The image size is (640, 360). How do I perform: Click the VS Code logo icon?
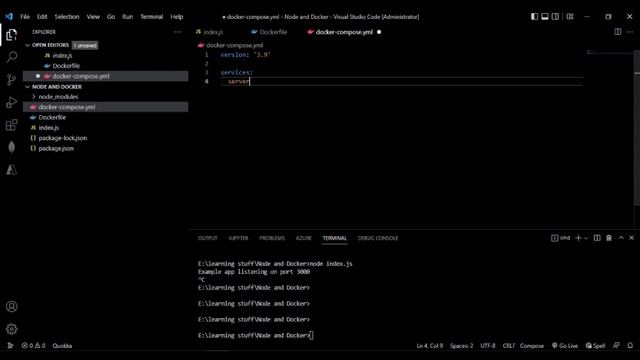pos(9,17)
